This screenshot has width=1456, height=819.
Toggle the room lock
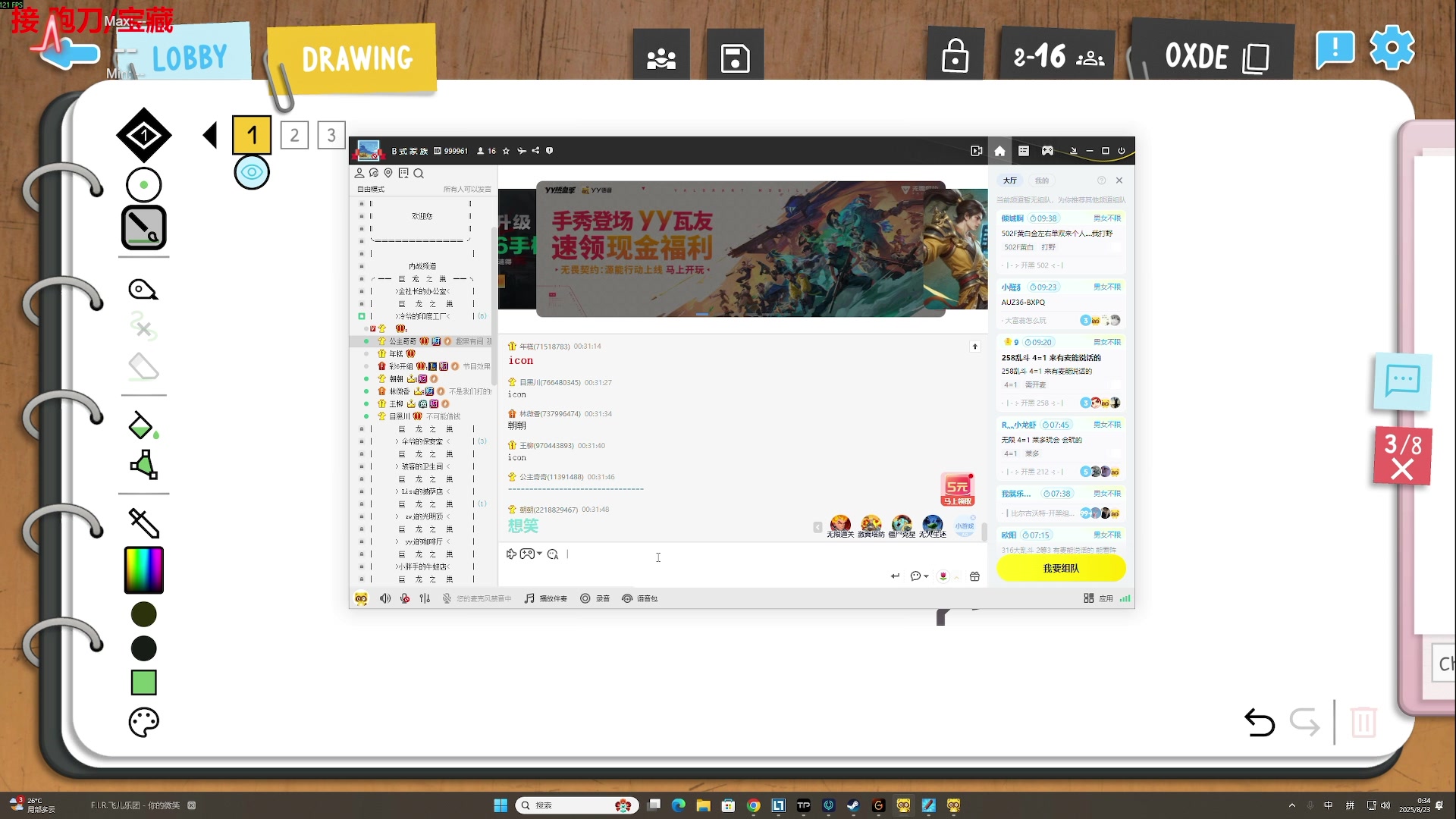click(x=955, y=57)
